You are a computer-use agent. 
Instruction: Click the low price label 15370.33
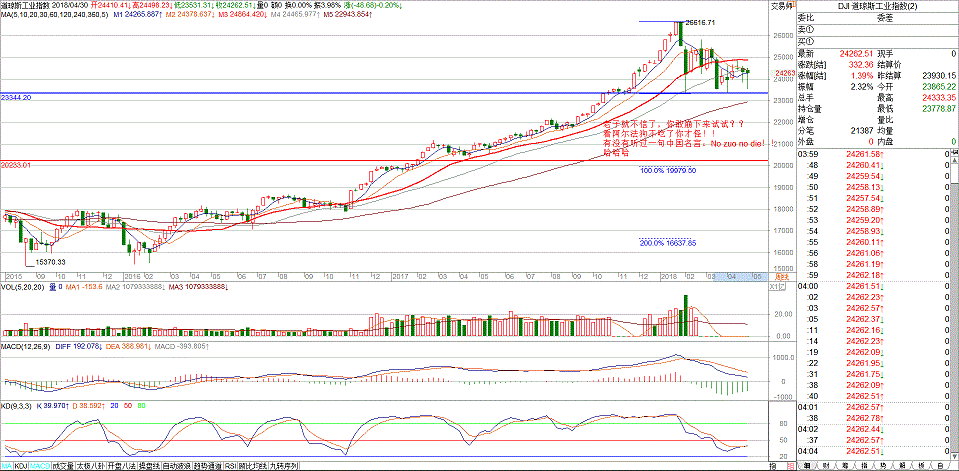51,261
